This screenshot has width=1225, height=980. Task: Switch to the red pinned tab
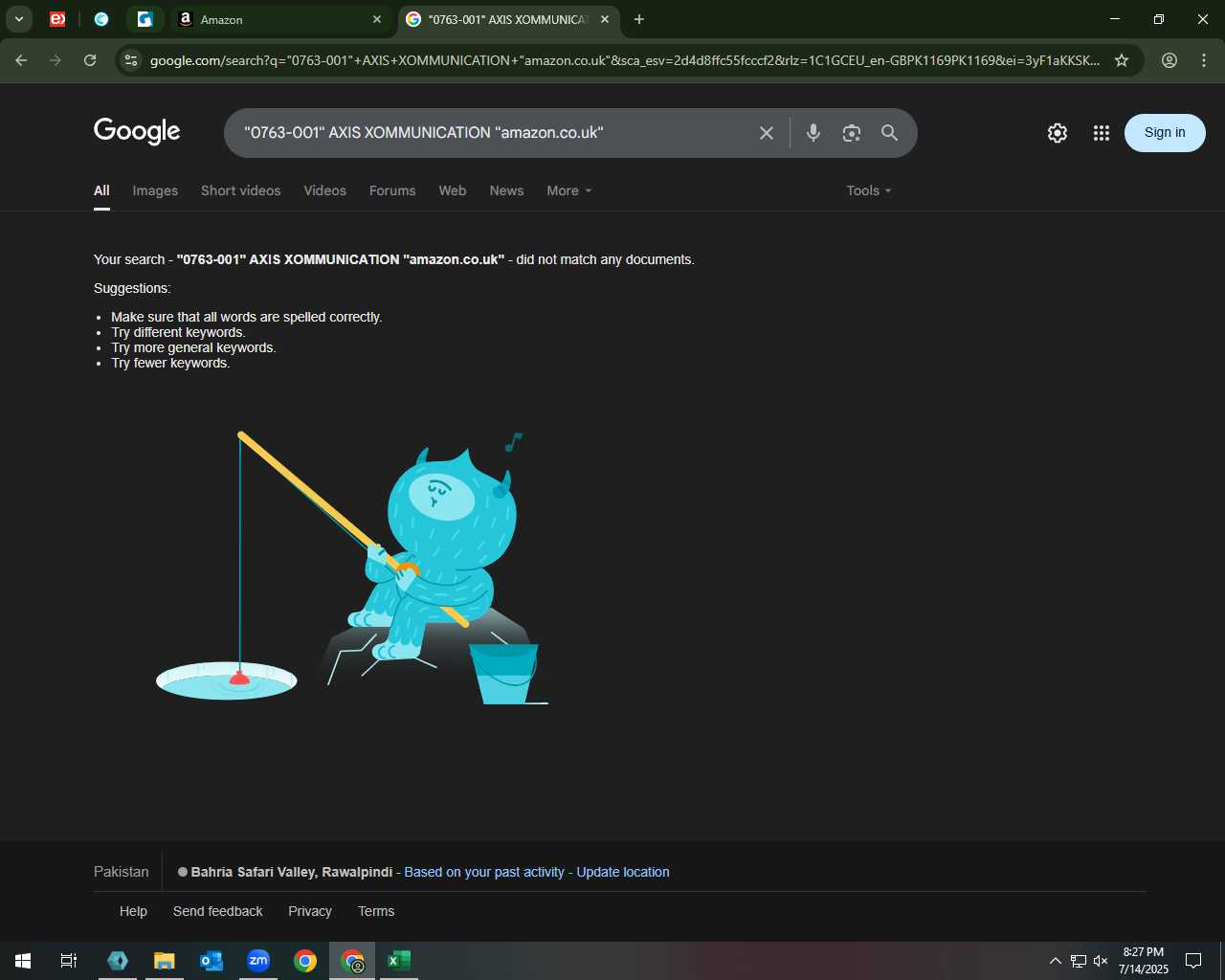[x=57, y=19]
